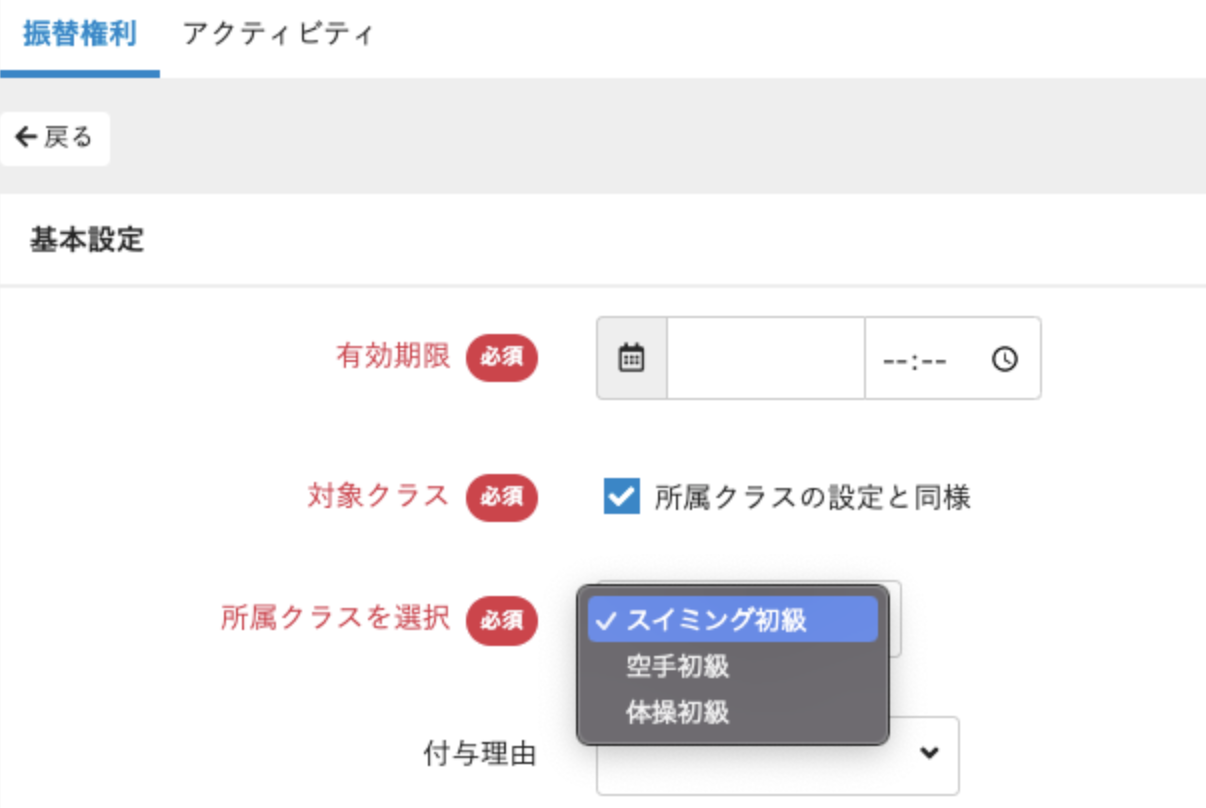
Task: Expand the 付与理由 dropdown chevron
Action: (x=929, y=754)
